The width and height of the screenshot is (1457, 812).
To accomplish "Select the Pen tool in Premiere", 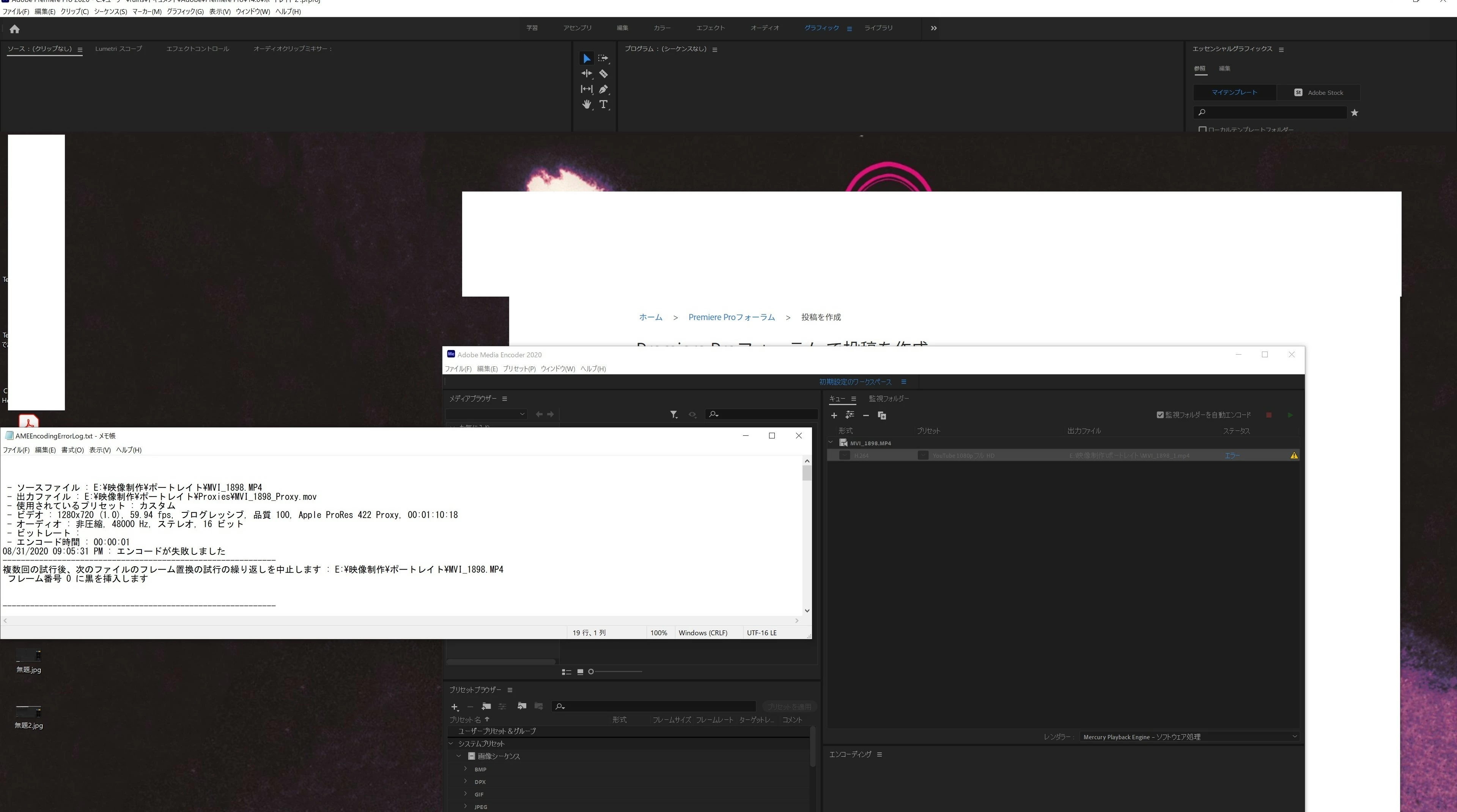I will (604, 89).
